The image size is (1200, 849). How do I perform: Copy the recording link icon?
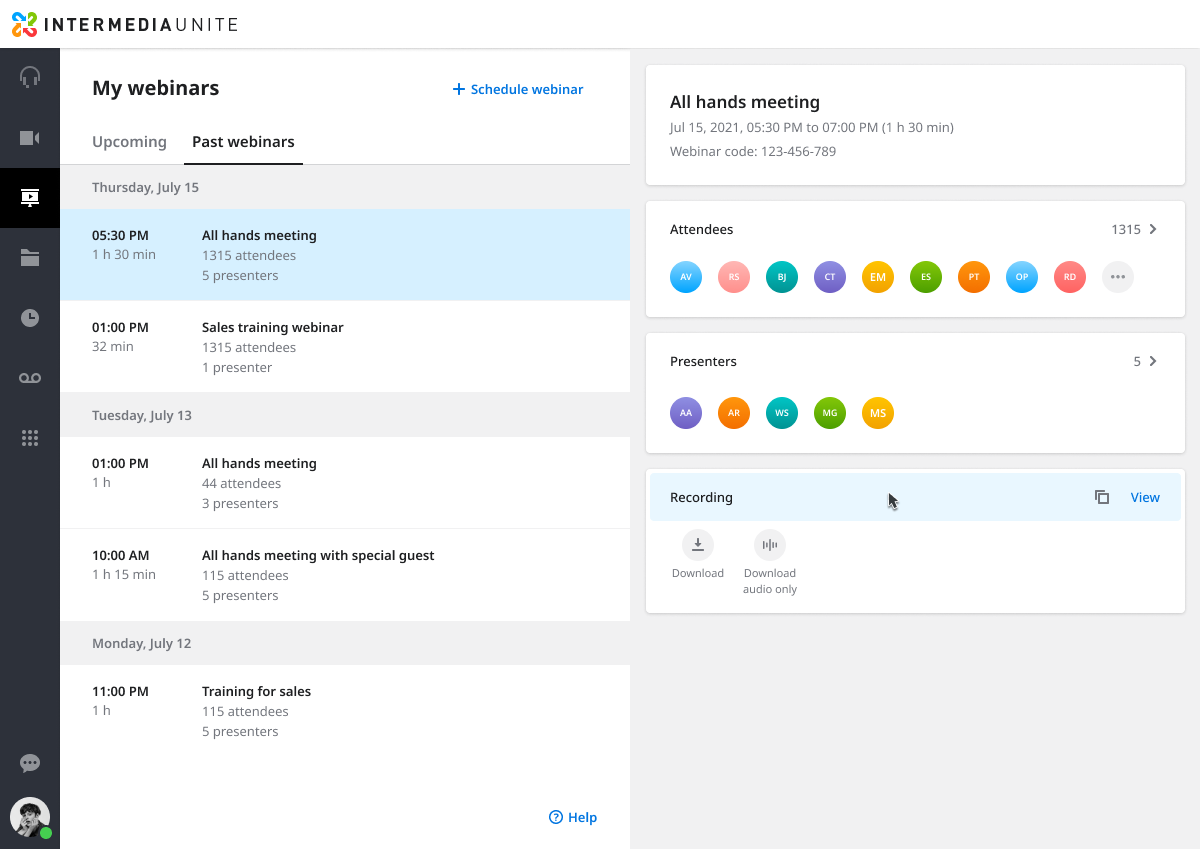(1101, 496)
